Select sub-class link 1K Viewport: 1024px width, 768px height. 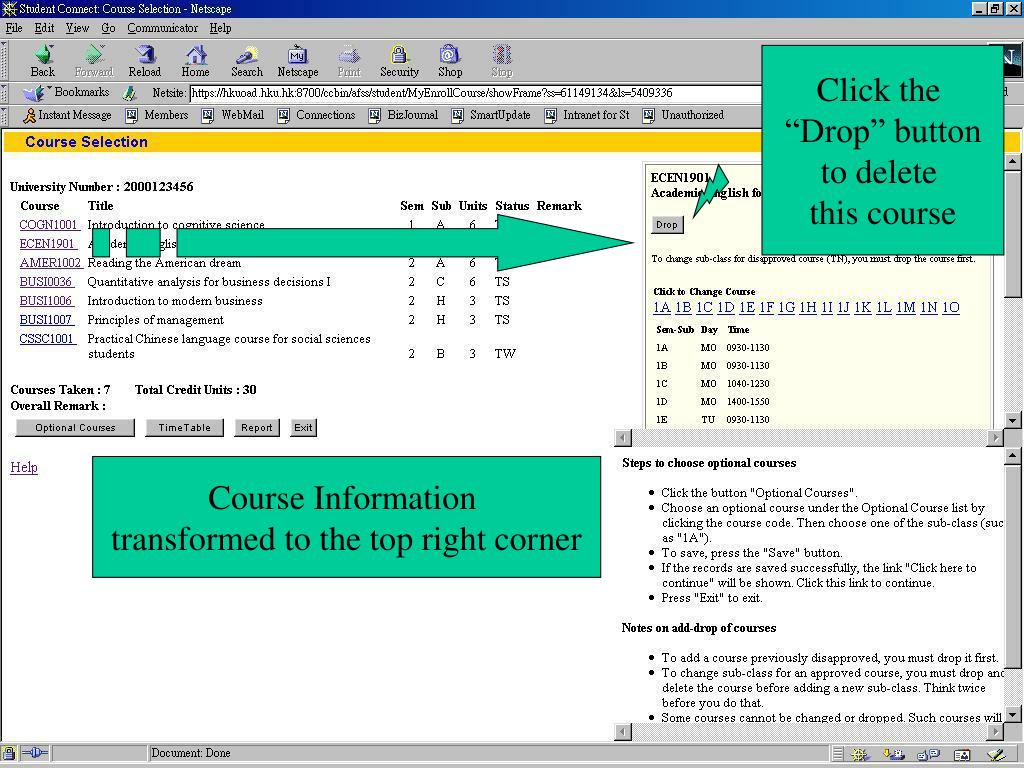click(863, 307)
